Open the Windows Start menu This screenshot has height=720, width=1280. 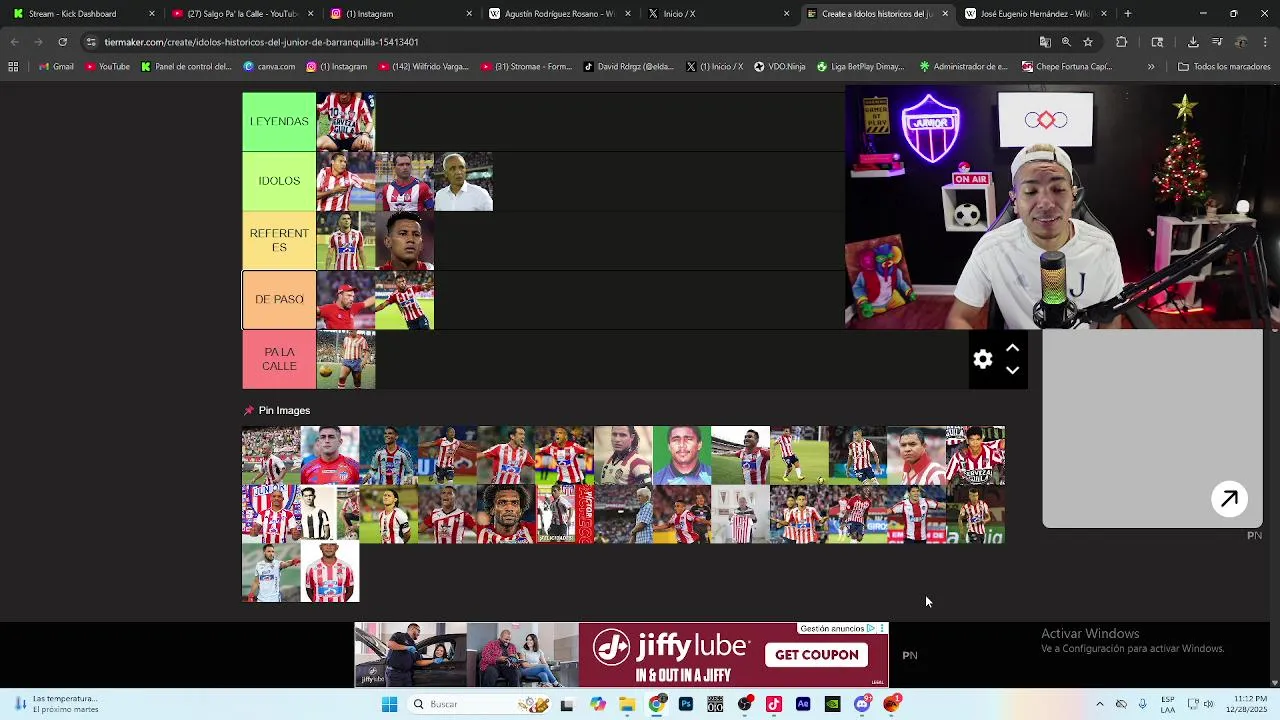click(389, 704)
